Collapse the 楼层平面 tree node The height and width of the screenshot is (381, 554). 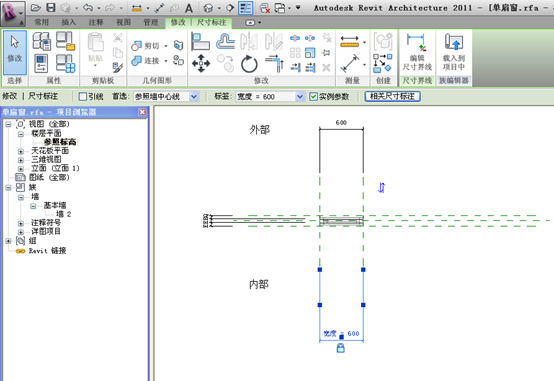pyautogui.click(x=21, y=134)
